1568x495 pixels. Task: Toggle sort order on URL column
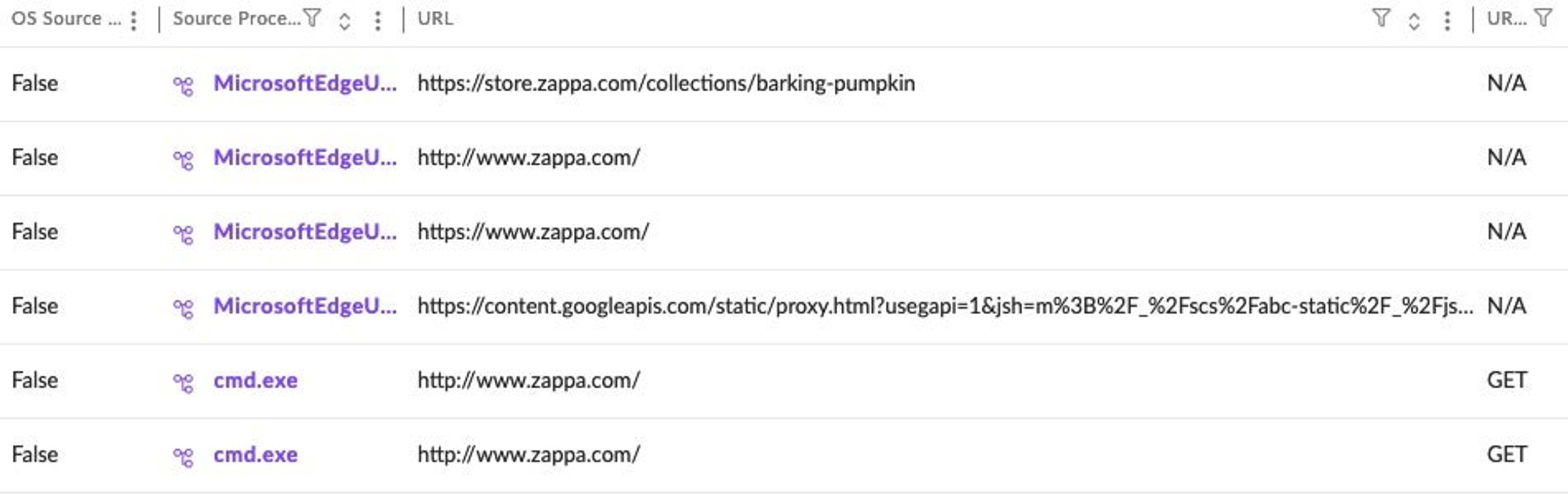click(x=1414, y=21)
